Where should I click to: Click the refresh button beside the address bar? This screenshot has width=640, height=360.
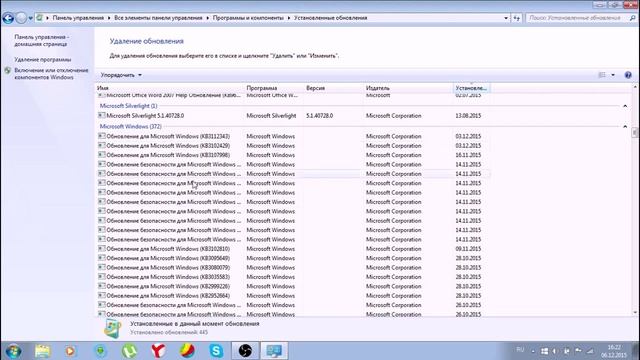coord(516,18)
